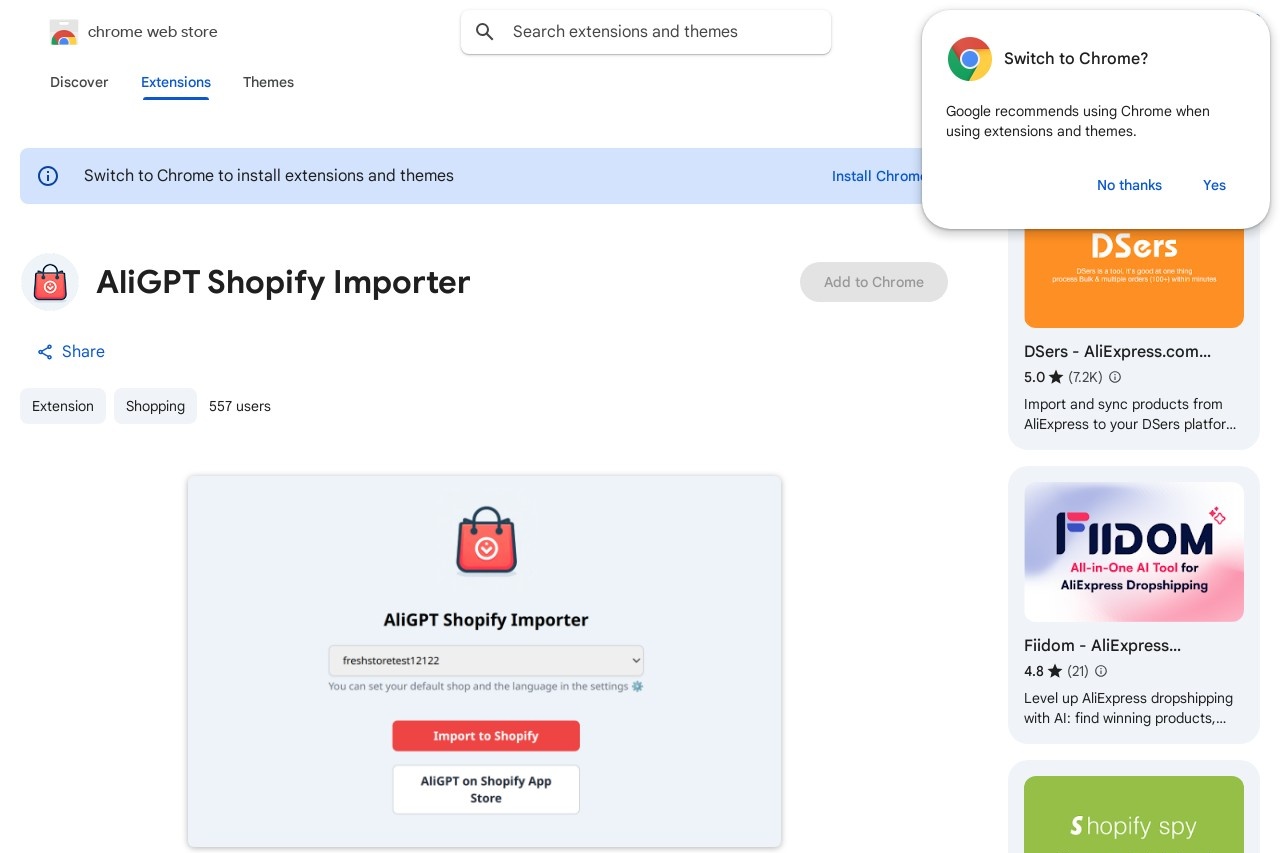Click the settings gear in the preview screenshot

pyautogui.click(x=638, y=687)
